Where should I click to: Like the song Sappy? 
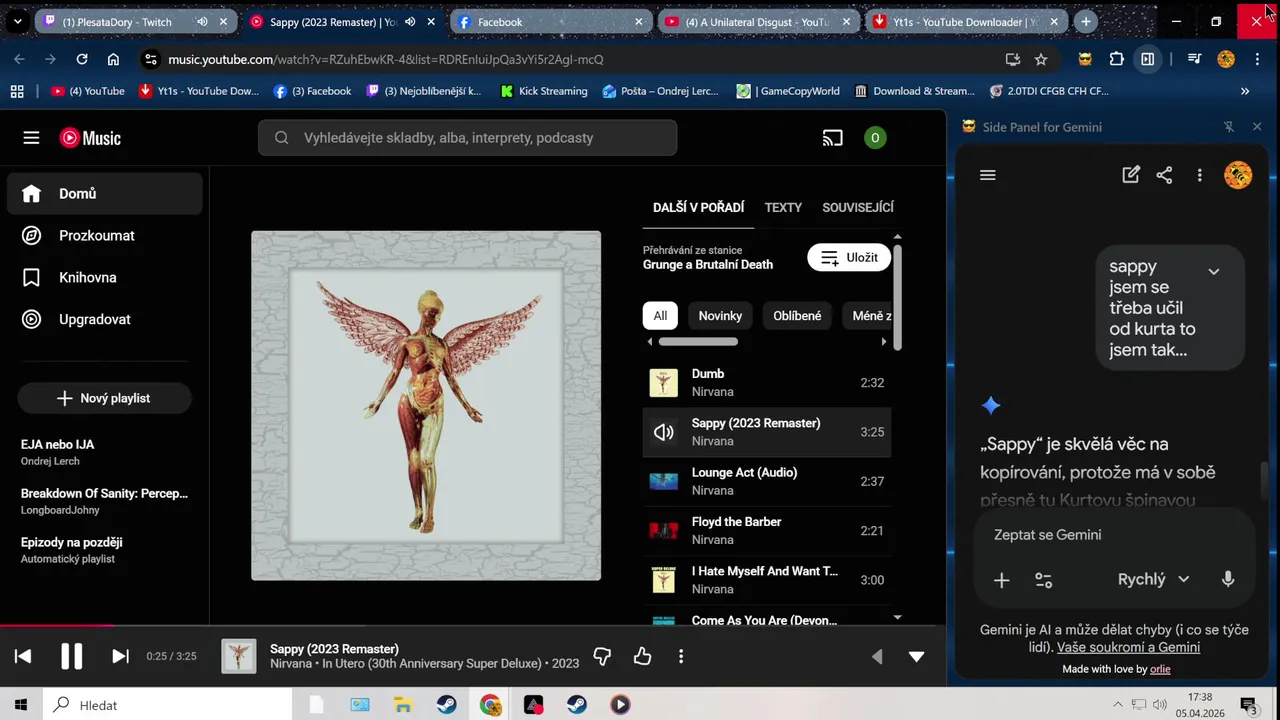coord(642,656)
